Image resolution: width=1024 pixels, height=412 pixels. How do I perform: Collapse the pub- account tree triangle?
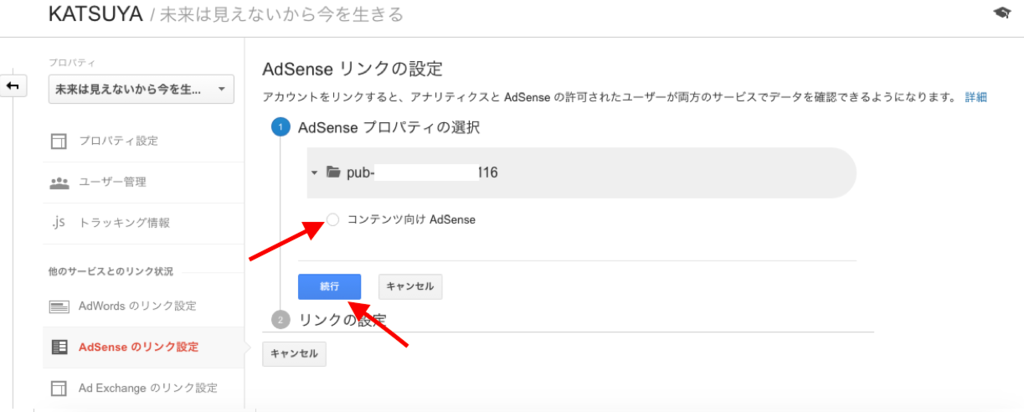coord(314,173)
